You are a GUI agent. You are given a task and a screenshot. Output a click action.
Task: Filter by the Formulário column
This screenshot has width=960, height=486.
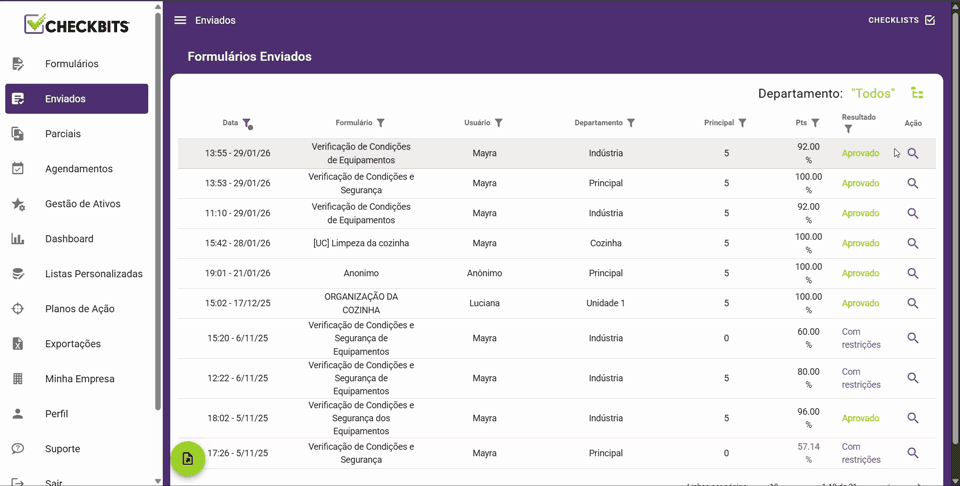381,123
